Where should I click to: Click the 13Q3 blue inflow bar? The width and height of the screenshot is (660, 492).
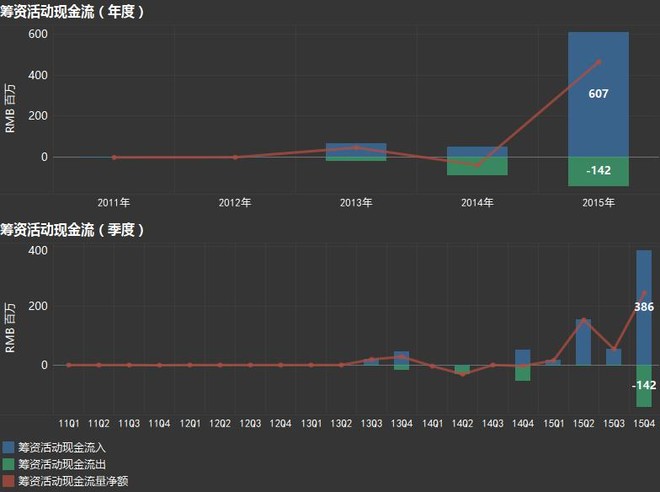[371, 362]
